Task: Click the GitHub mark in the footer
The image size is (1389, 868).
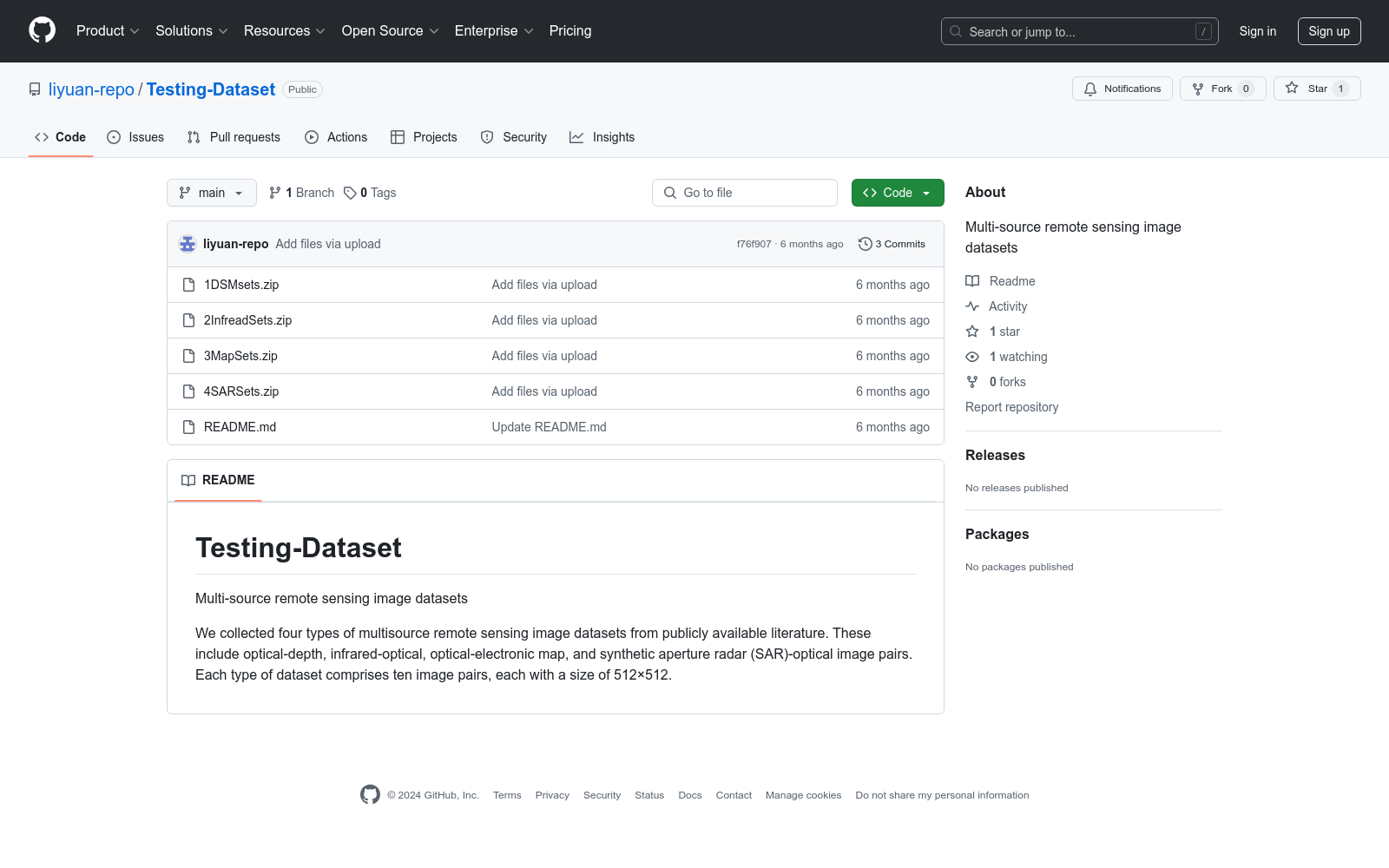Action: click(370, 795)
